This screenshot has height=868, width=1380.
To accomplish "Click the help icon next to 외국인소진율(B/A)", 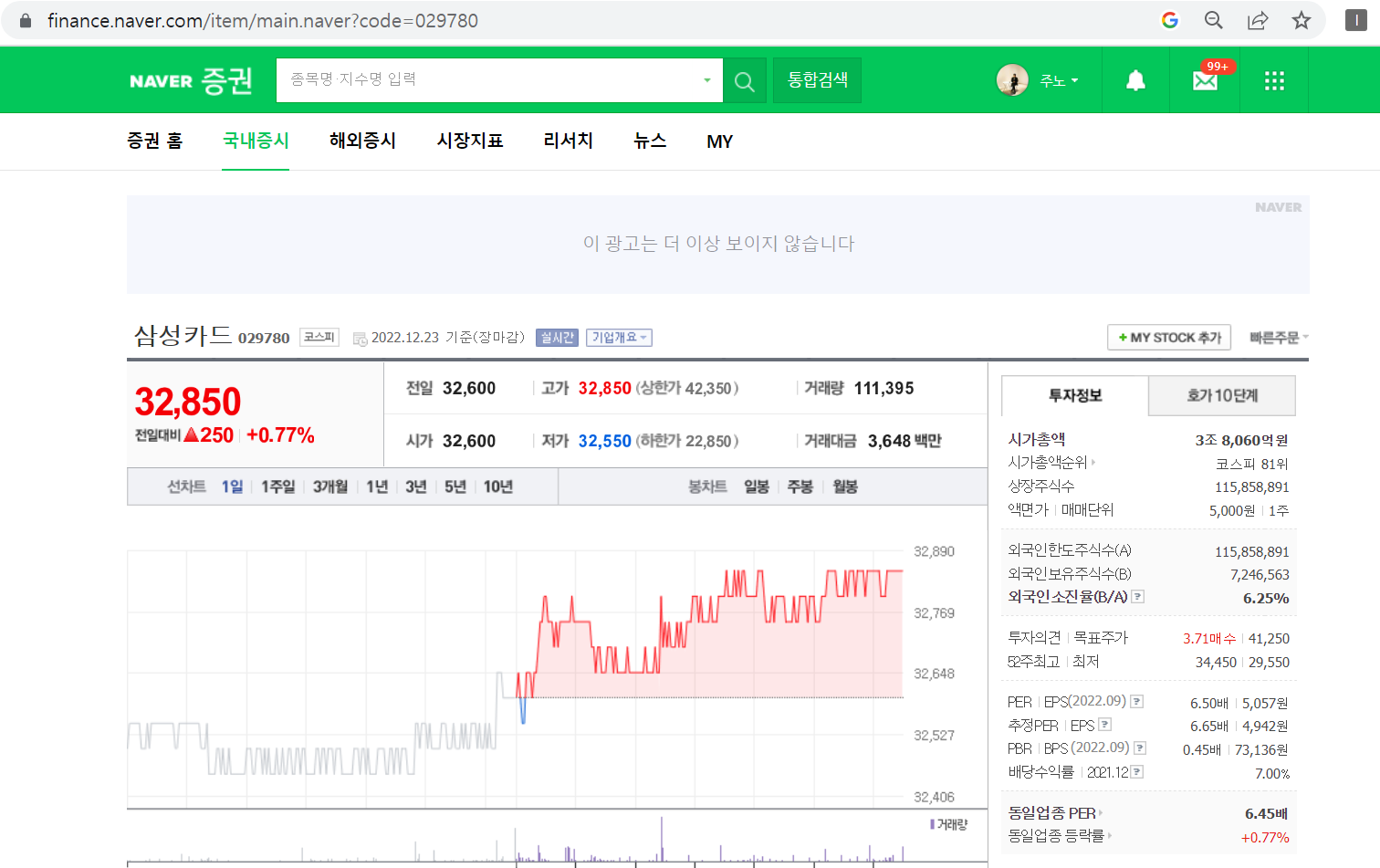I will [1137, 597].
